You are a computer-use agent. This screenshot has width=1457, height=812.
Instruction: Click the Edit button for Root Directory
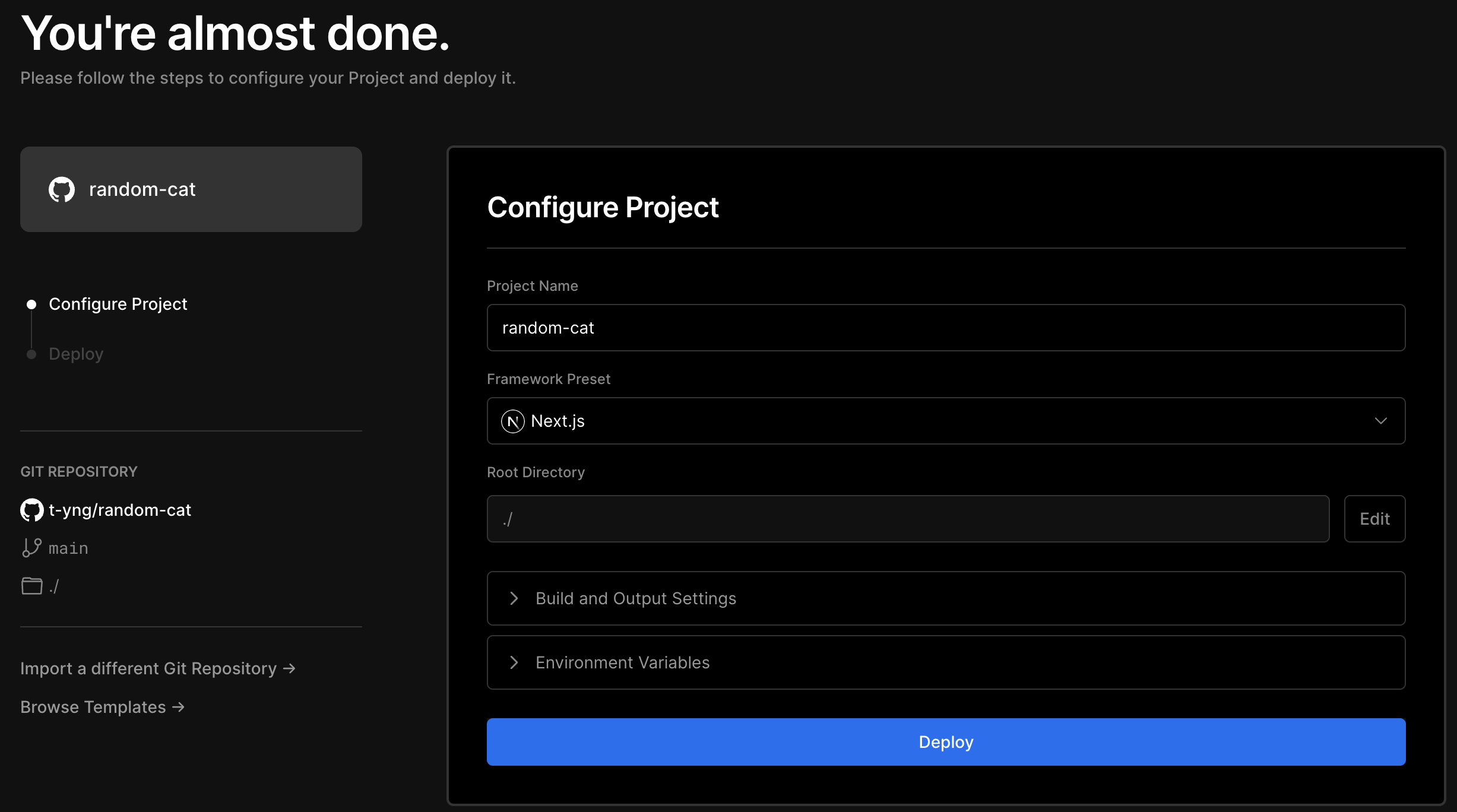click(1374, 518)
